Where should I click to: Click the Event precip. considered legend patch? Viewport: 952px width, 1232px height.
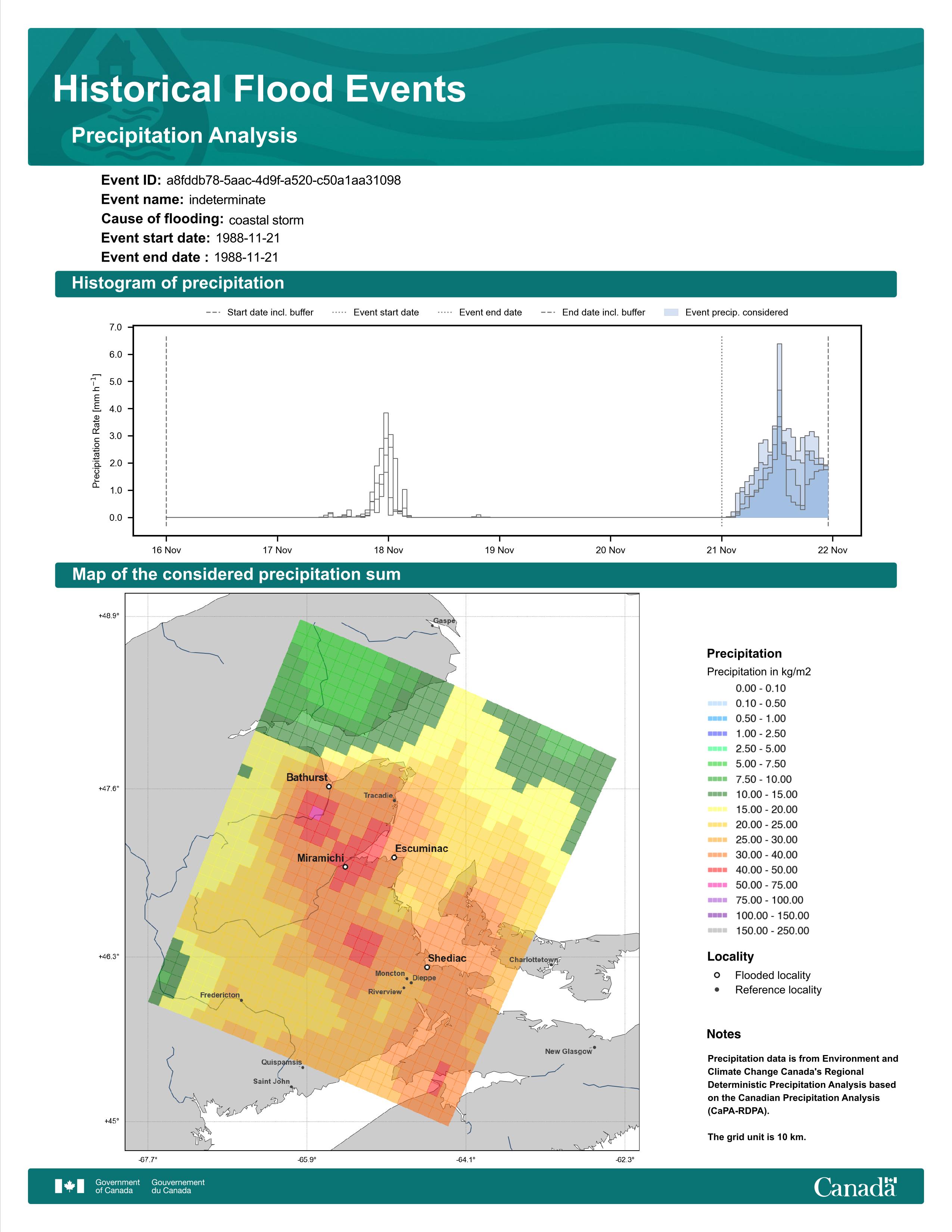pyautogui.click(x=671, y=312)
